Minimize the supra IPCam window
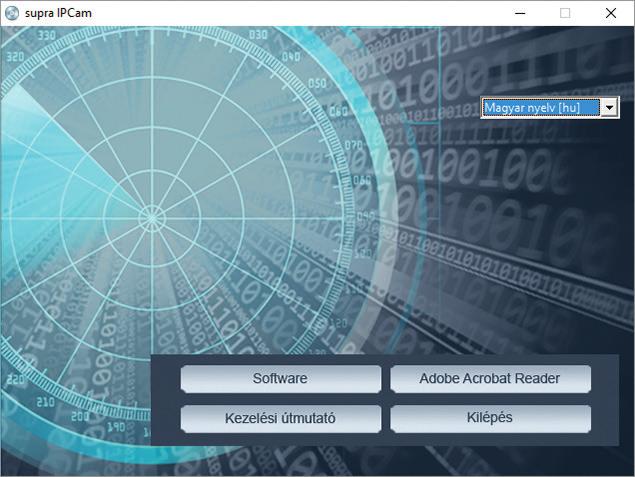Viewport: 635px width, 477px height. point(520,13)
